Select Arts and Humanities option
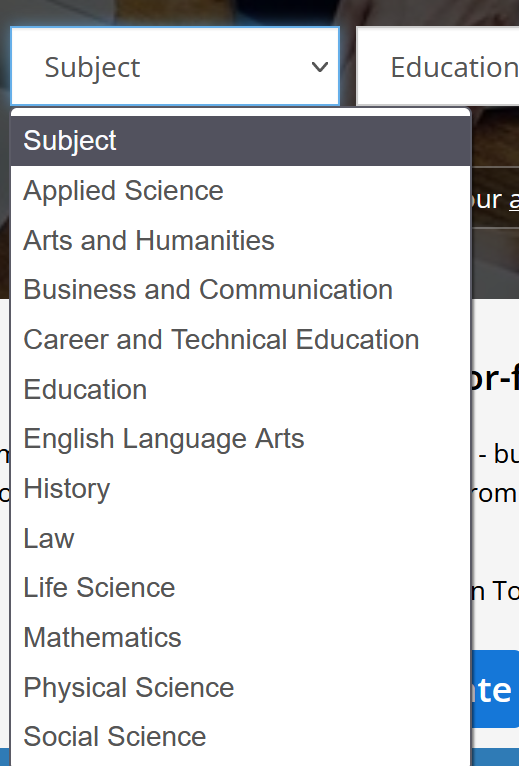This screenshot has height=766, width=519. [240, 240]
